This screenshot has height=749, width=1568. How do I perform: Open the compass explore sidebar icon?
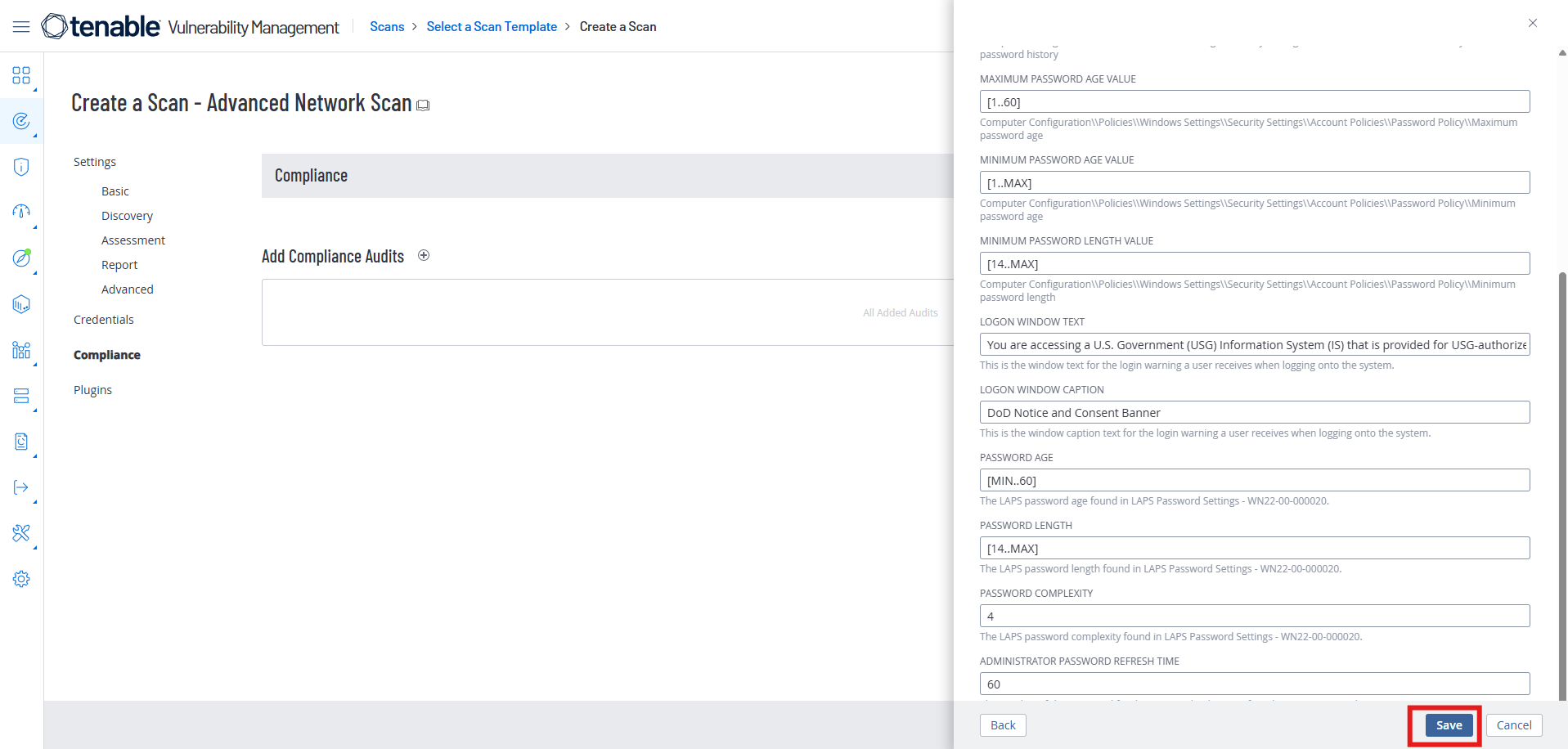(21, 258)
